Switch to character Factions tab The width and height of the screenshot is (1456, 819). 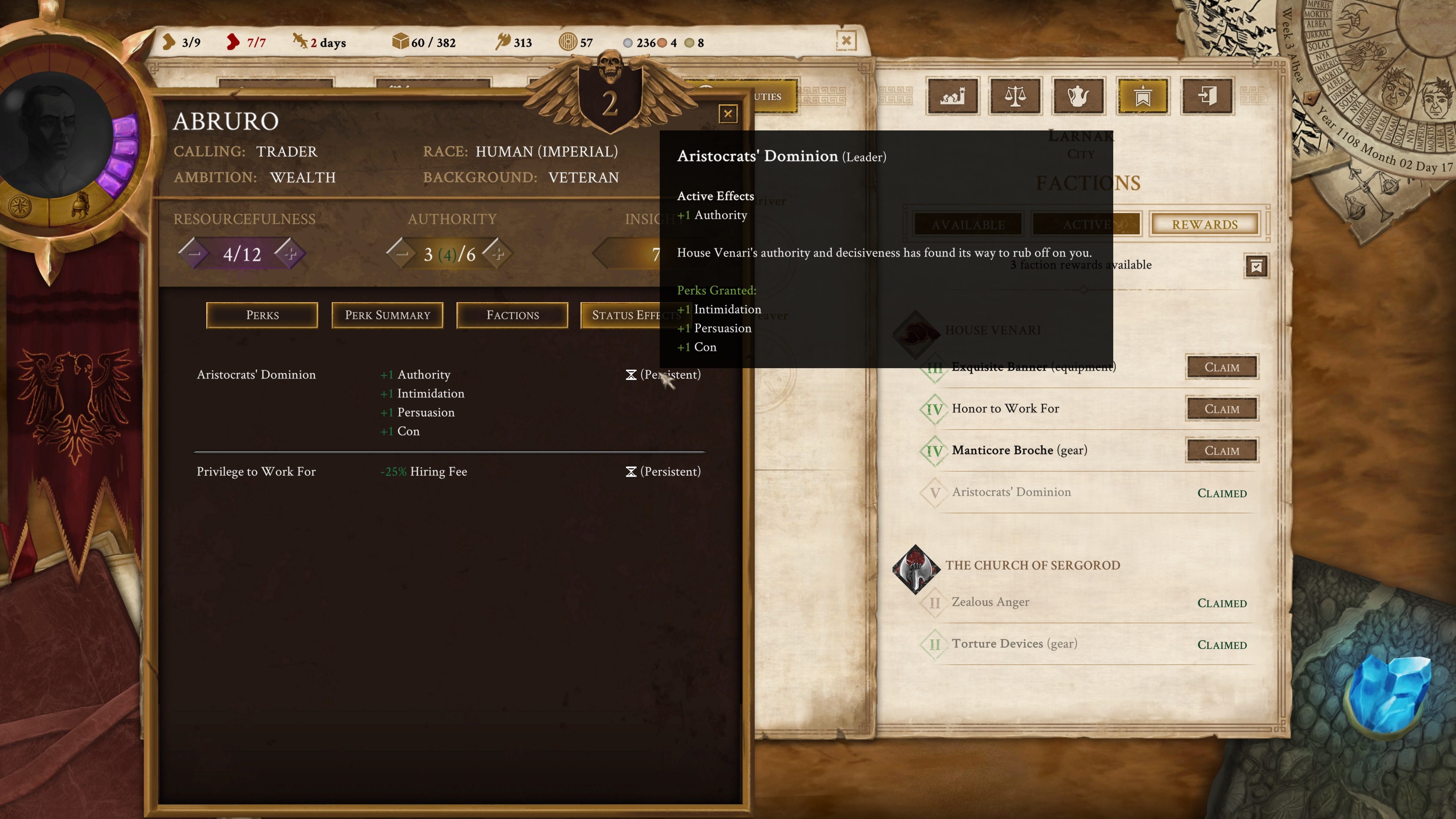pos(512,315)
